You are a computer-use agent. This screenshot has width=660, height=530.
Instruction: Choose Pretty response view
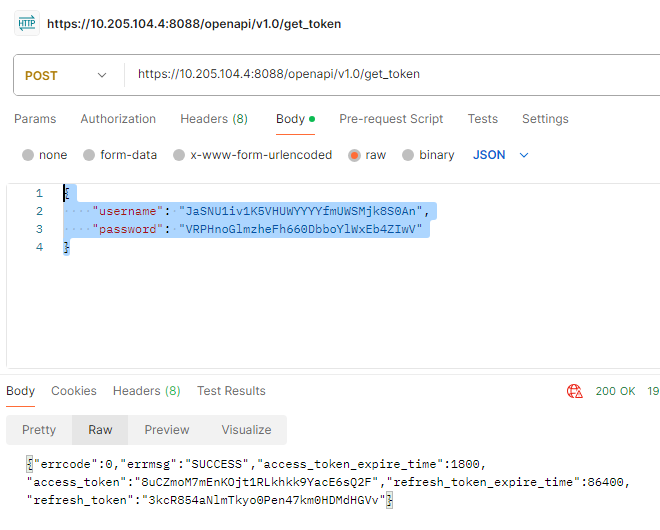[39, 430]
